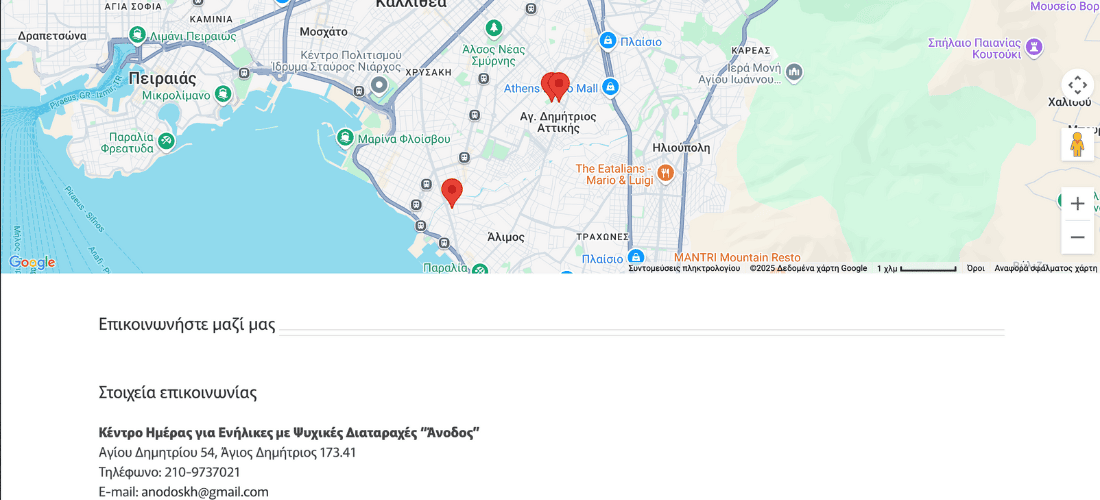Open the Google logo on the map

coord(32,263)
